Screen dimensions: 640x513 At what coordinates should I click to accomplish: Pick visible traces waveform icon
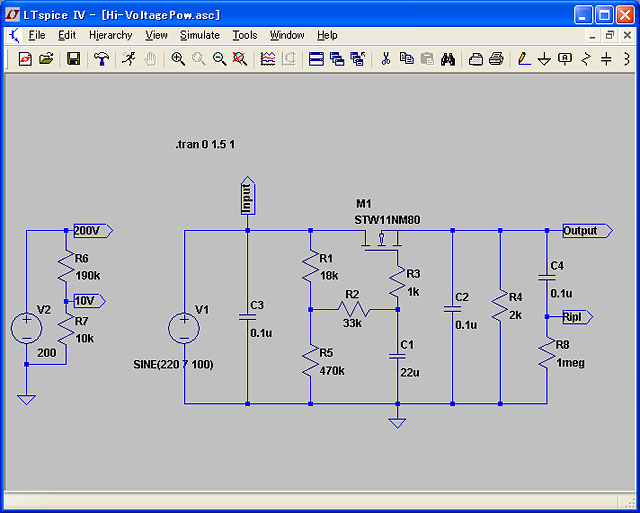coord(268,60)
